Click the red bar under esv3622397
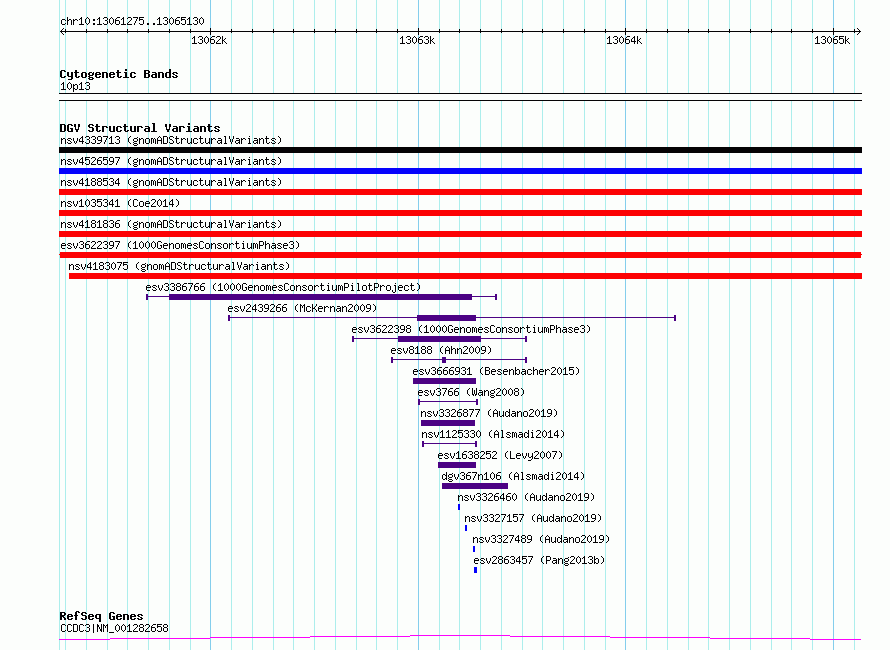The width and height of the screenshot is (890, 650). [x=460, y=255]
